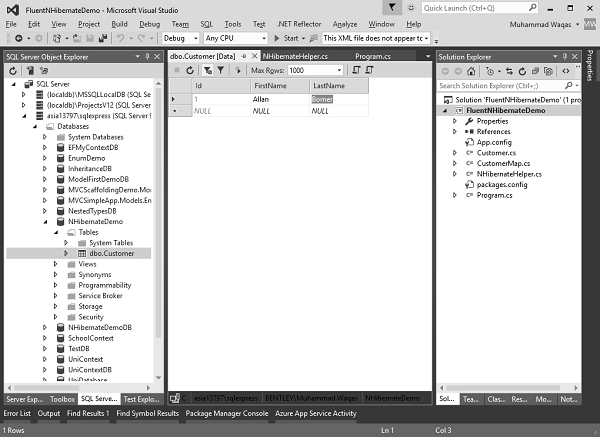The height and width of the screenshot is (437, 600).
Task: Click the second script icon right of Max Rows
Action: [x=369, y=70]
